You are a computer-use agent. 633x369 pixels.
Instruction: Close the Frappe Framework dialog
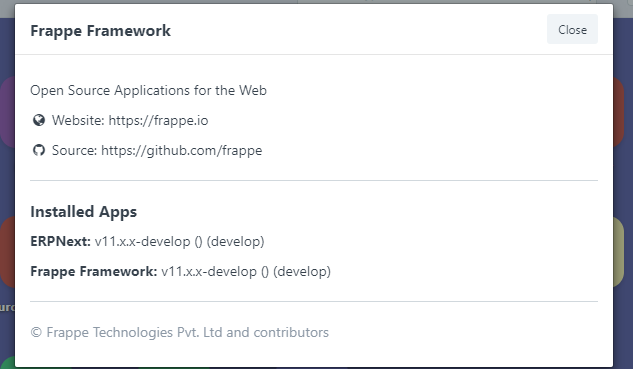(572, 29)
